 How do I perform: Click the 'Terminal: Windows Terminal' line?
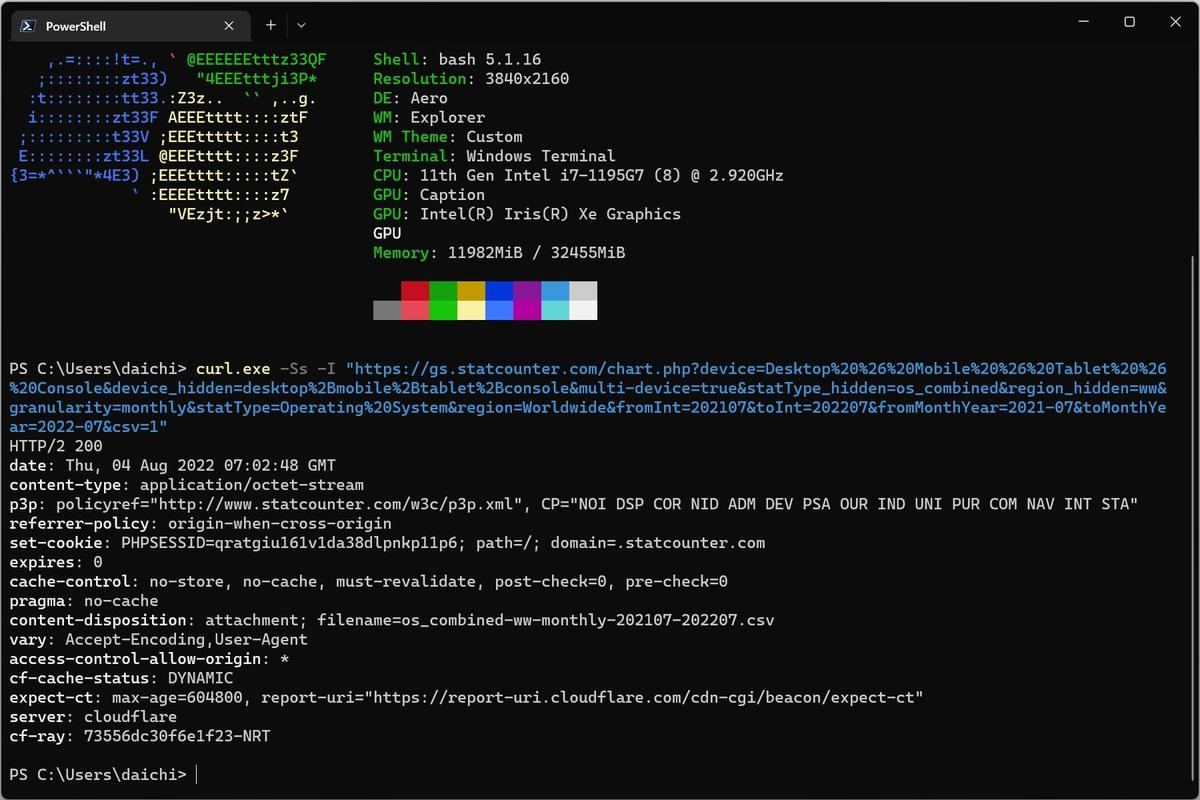494,156
